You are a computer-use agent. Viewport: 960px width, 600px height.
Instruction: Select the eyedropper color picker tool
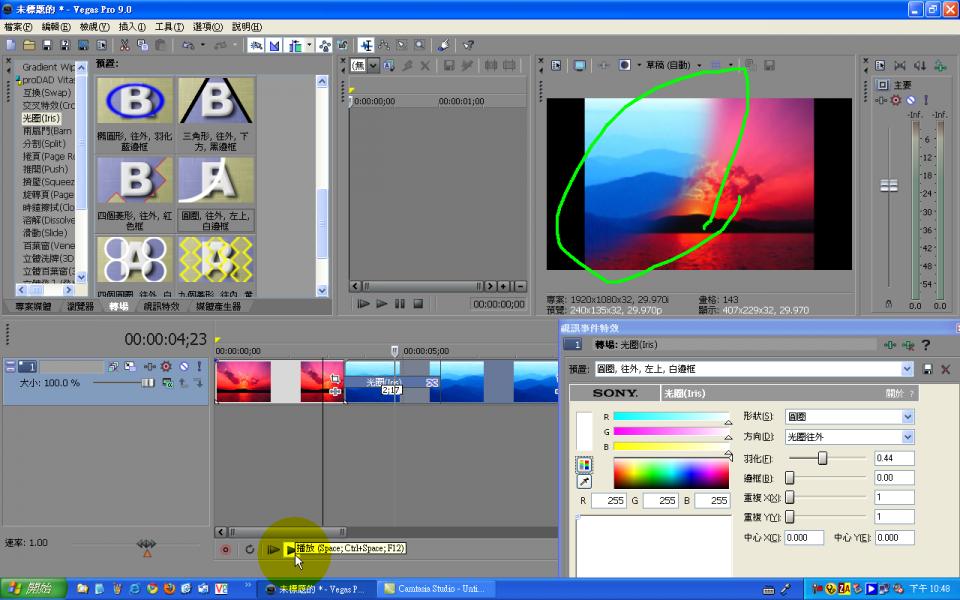[x=584, y=482]
